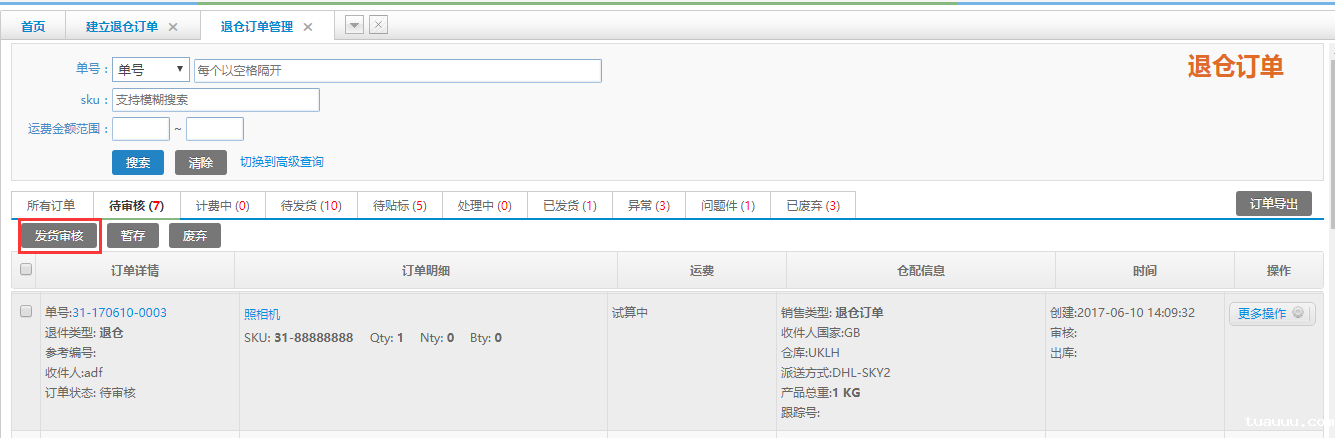Click the 收件人国家:GB text
1335x438 pixels.
coord(820,333)
